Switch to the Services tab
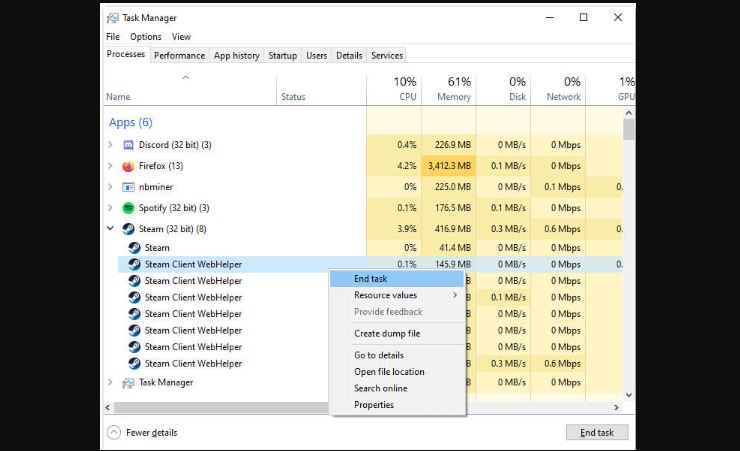The width and height of the screenshot is (740, 451). pos(387,56)
